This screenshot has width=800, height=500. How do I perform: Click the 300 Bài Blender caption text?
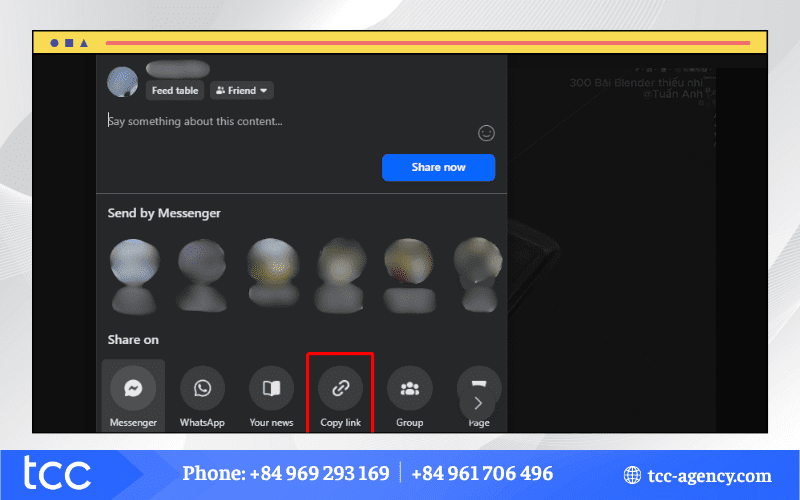(x=636, y=83)
